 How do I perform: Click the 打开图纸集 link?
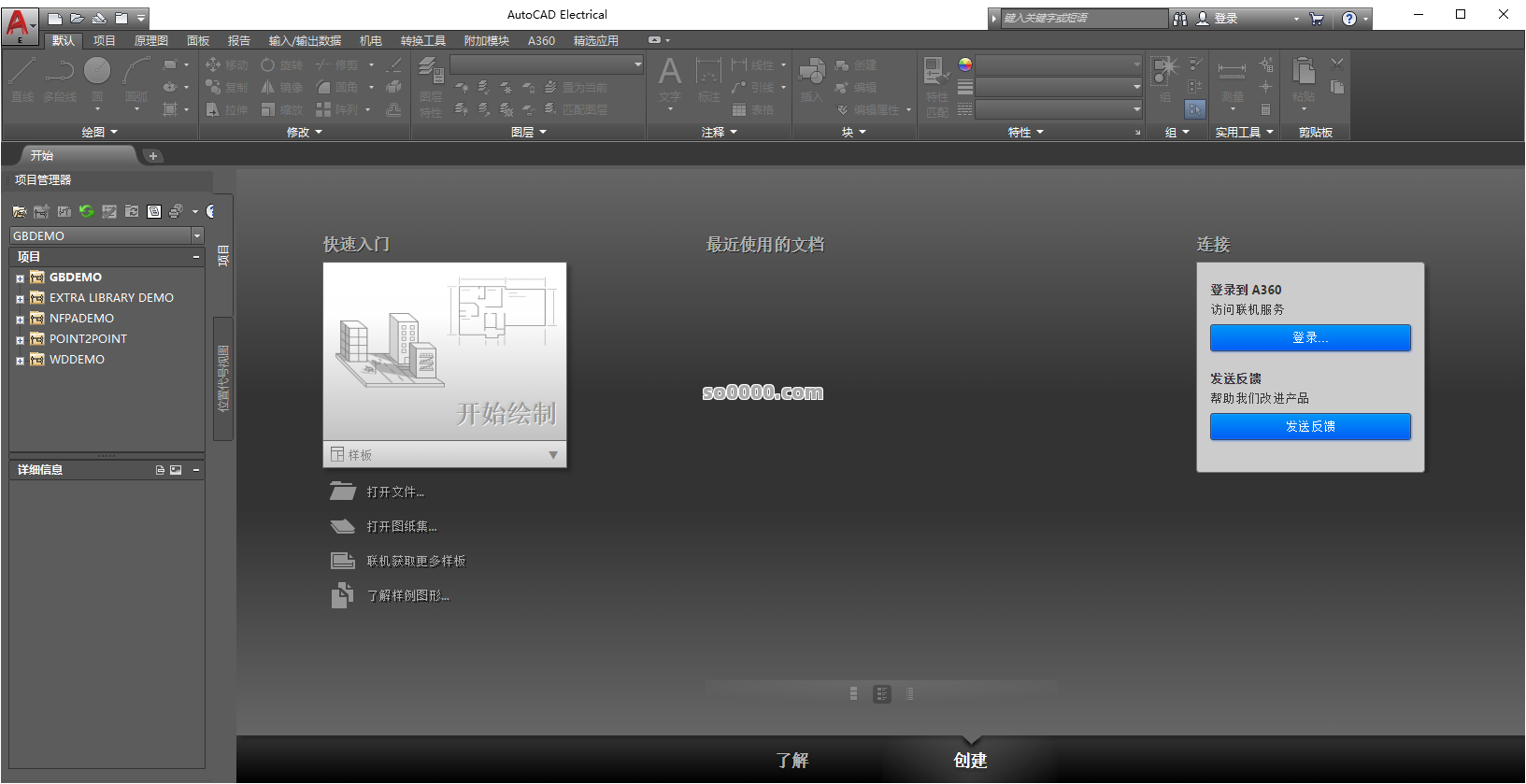coord(402,527)
